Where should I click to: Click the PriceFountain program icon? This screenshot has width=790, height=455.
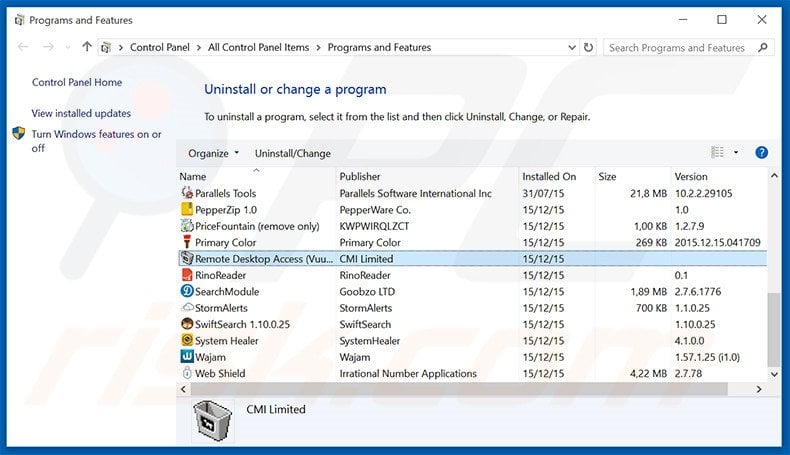coord(187,226)
